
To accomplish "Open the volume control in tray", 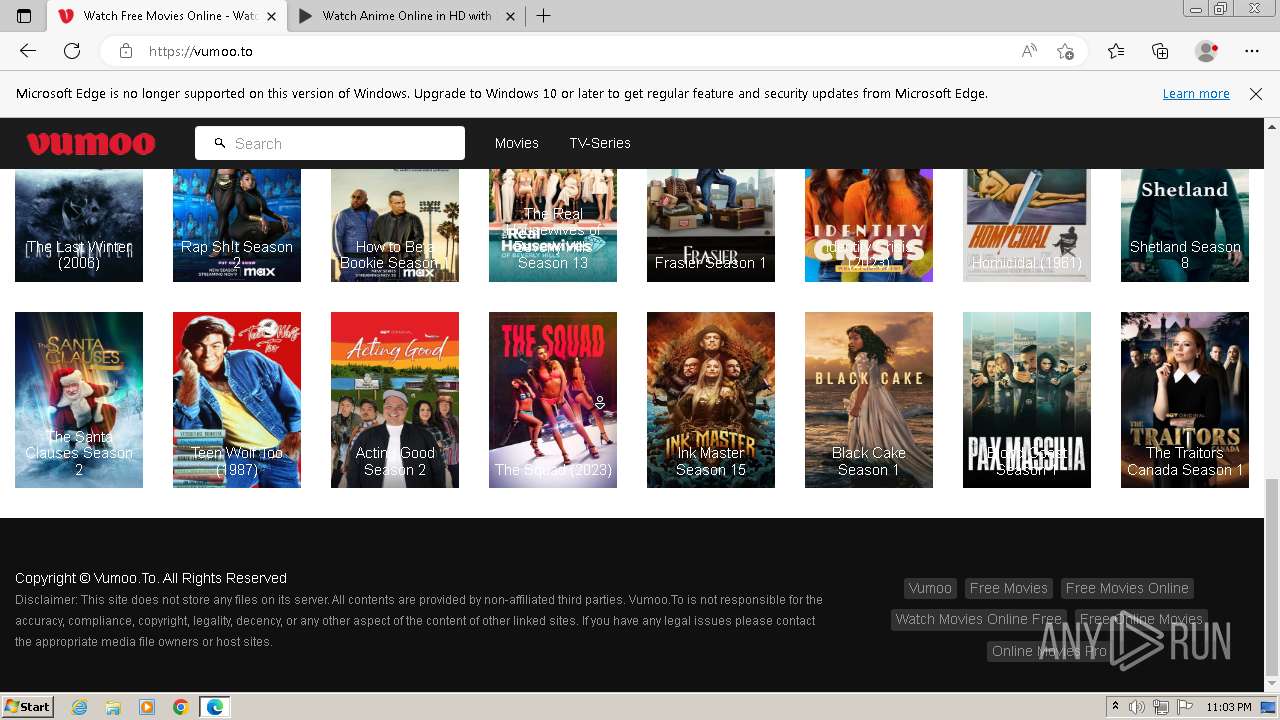I will (1137, 707).
